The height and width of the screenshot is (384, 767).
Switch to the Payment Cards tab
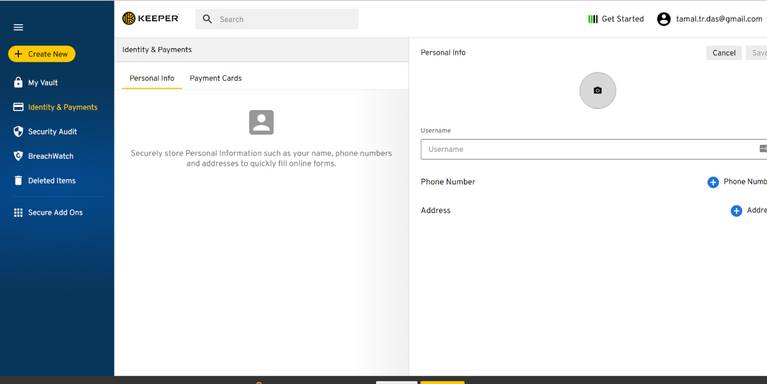(x=216, y=78)
